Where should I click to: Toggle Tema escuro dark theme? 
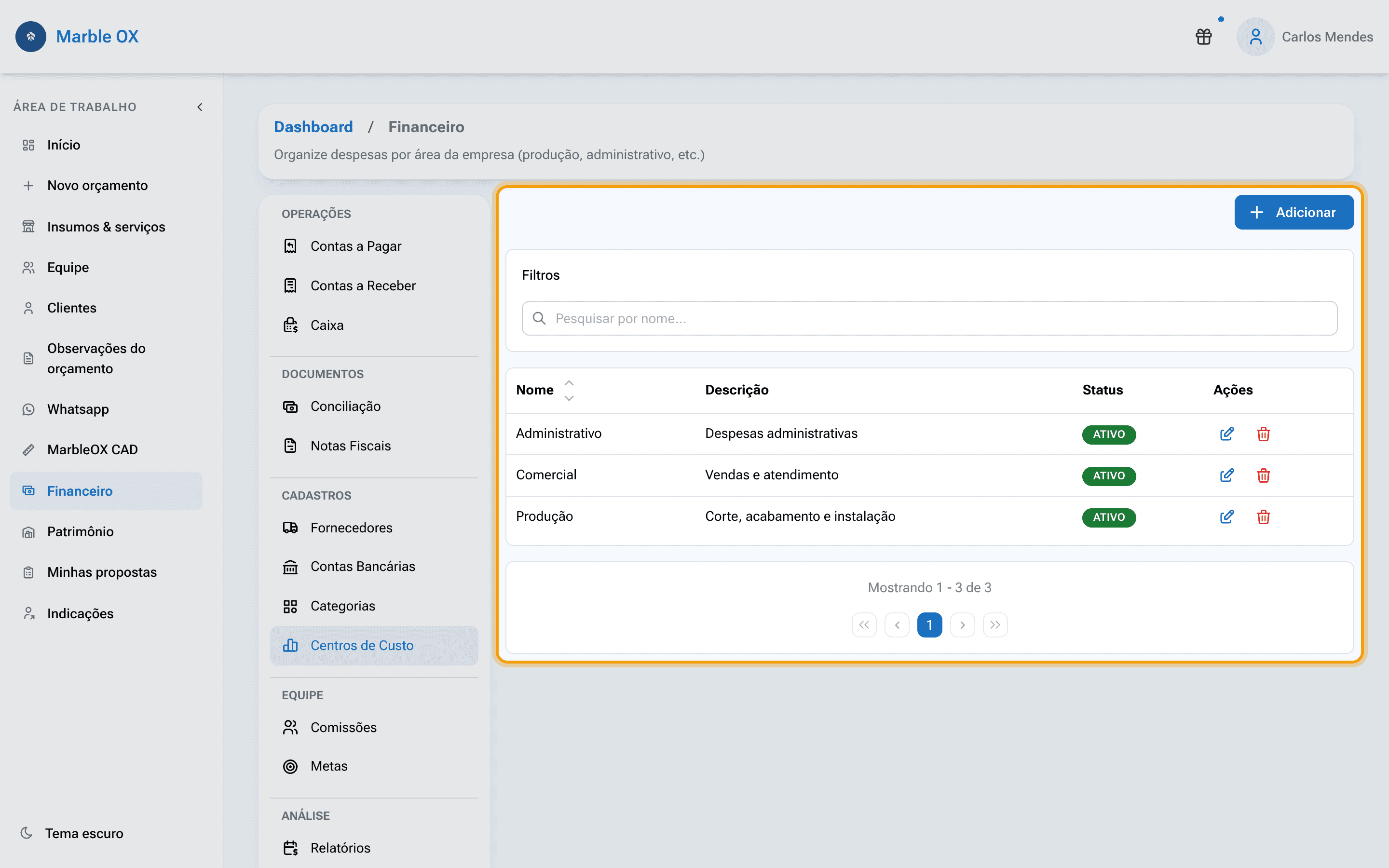pyautogui.click(x=72, y=833)
